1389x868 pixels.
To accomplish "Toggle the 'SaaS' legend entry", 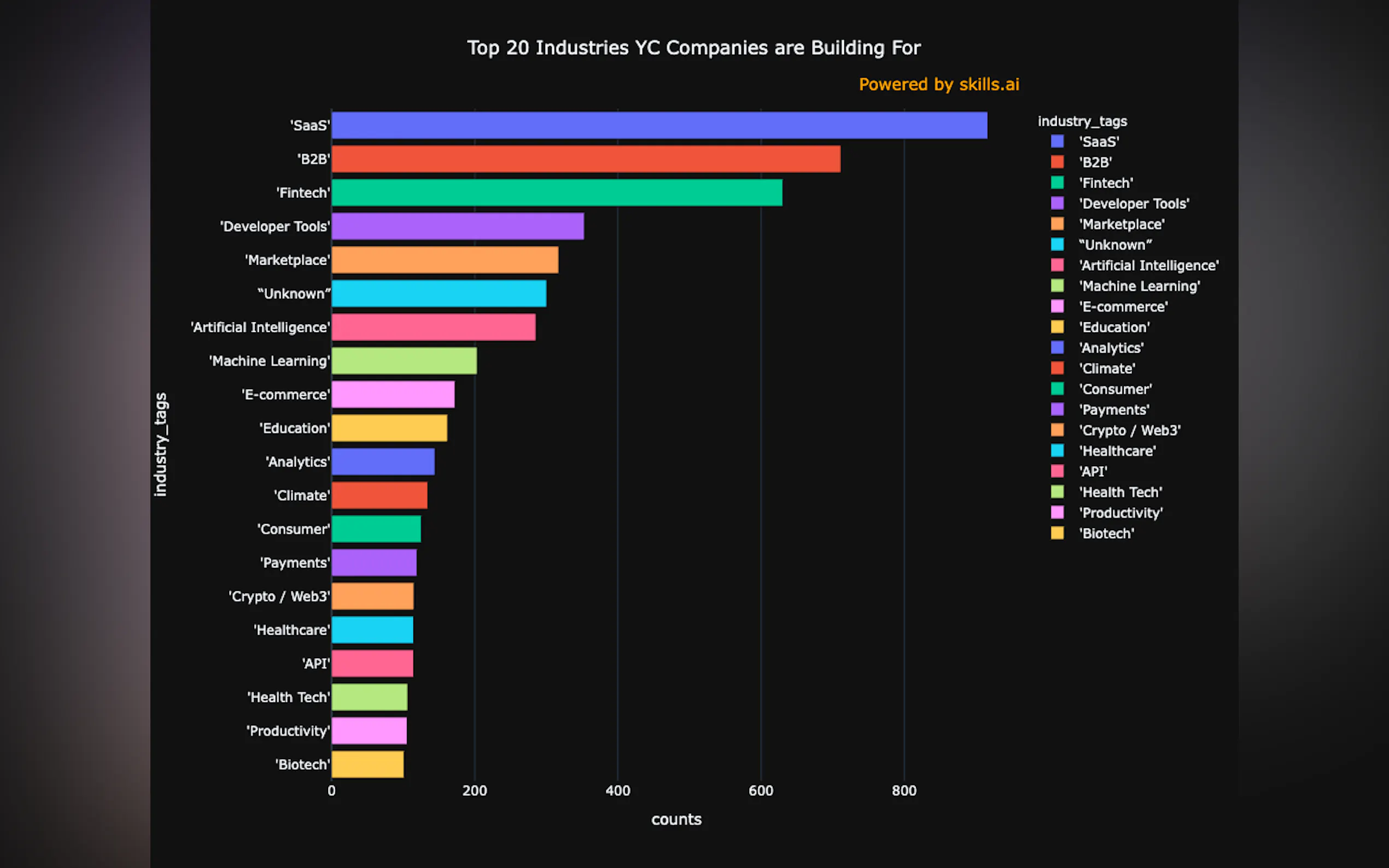I will pyautogui.click(x=1099, y=141).
